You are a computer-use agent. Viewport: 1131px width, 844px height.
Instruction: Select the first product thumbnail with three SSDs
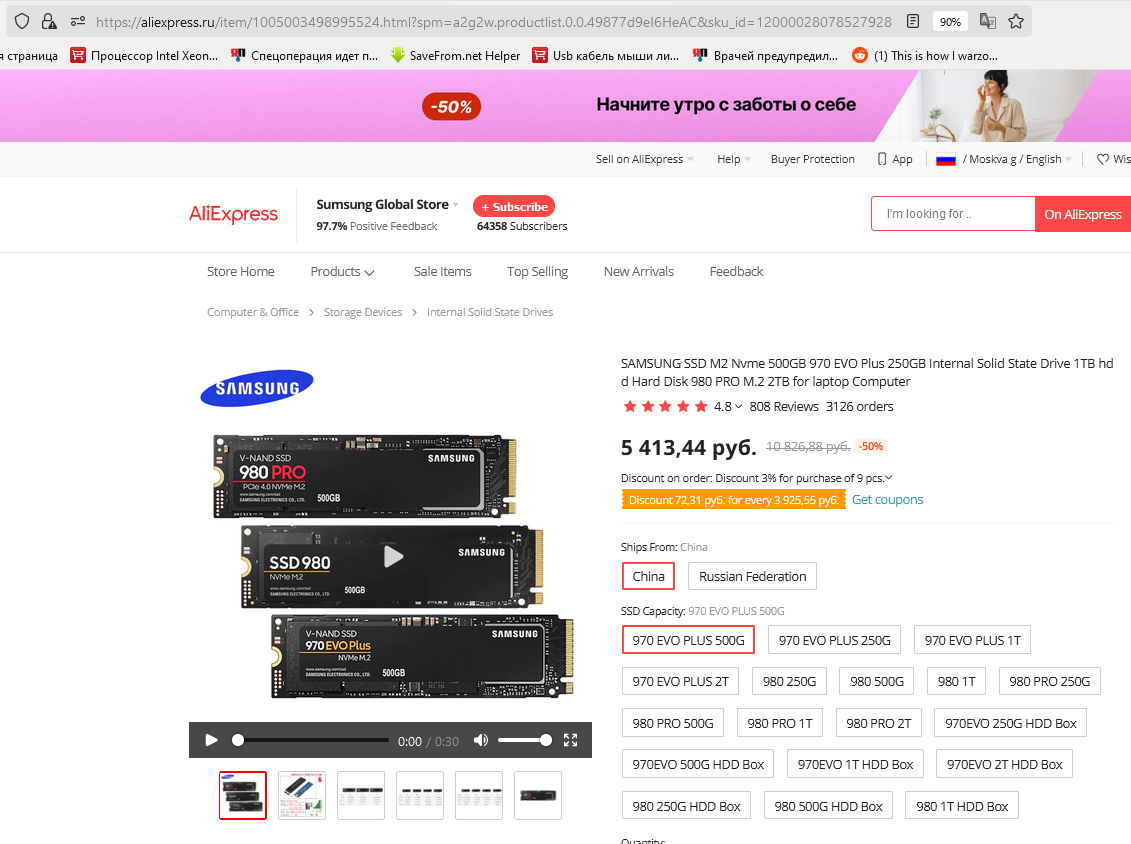[x=243, y=795]
